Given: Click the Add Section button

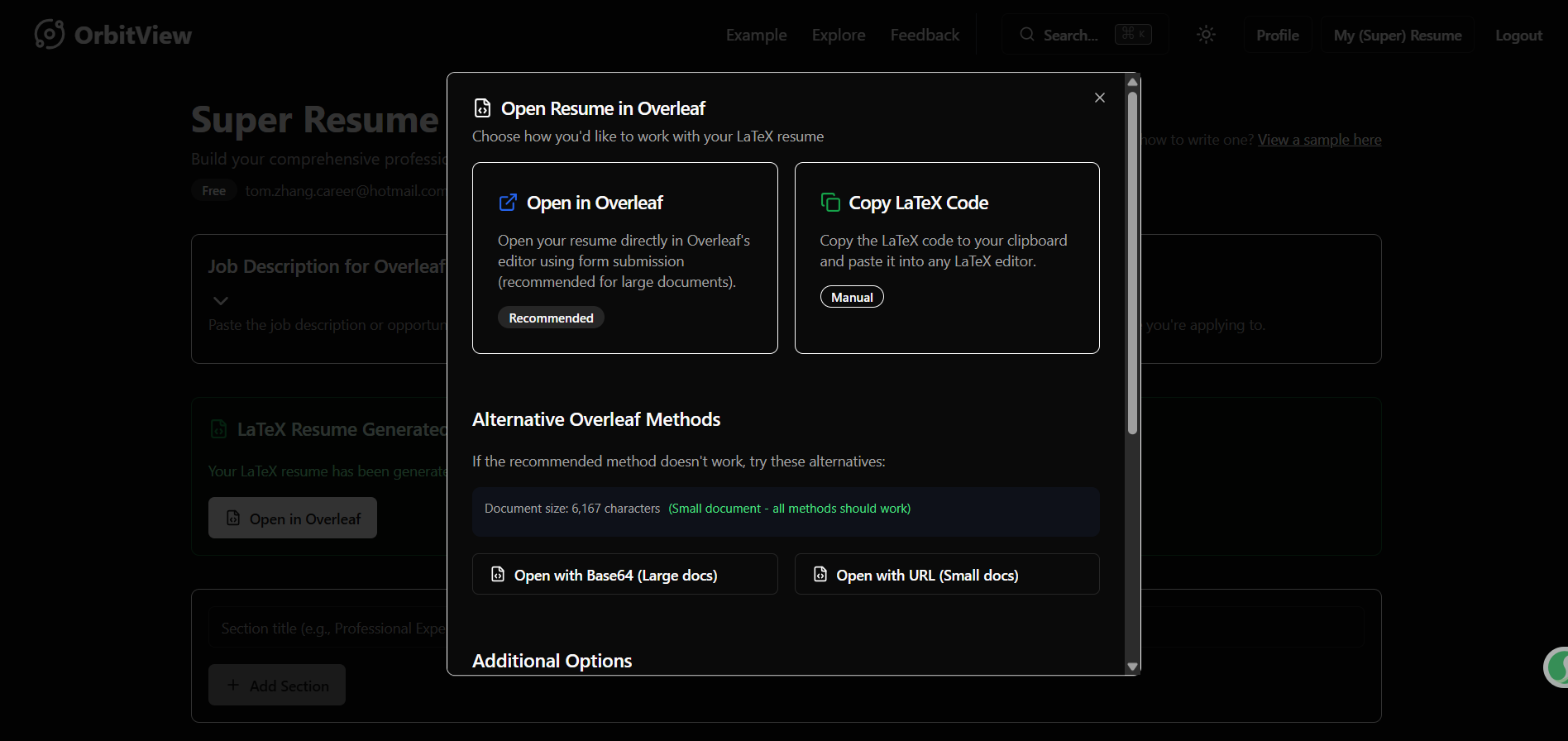Looking at the screenshot, I should tap(277, 685).
